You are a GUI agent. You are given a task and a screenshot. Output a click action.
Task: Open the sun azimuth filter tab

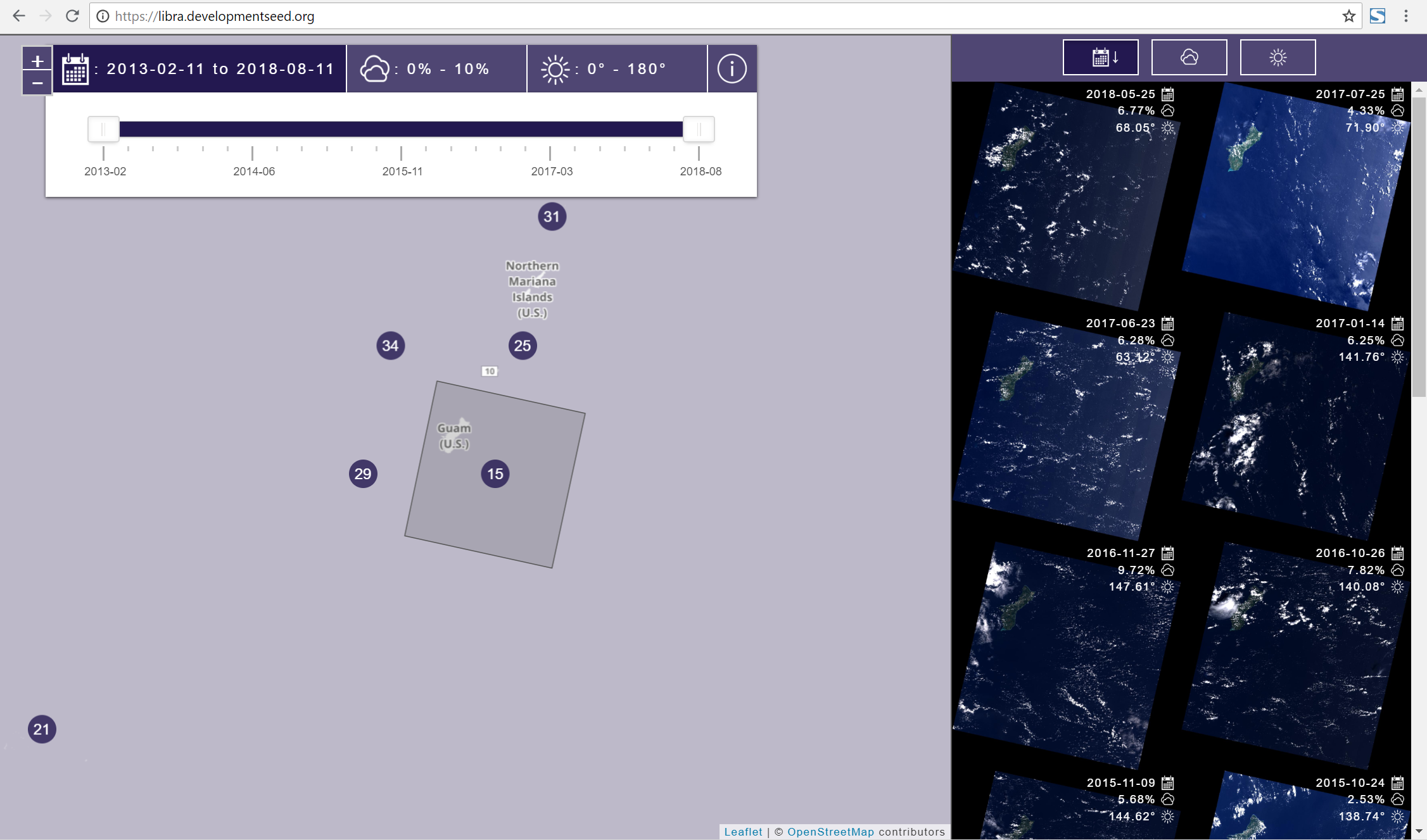click(x=617, y=68)
